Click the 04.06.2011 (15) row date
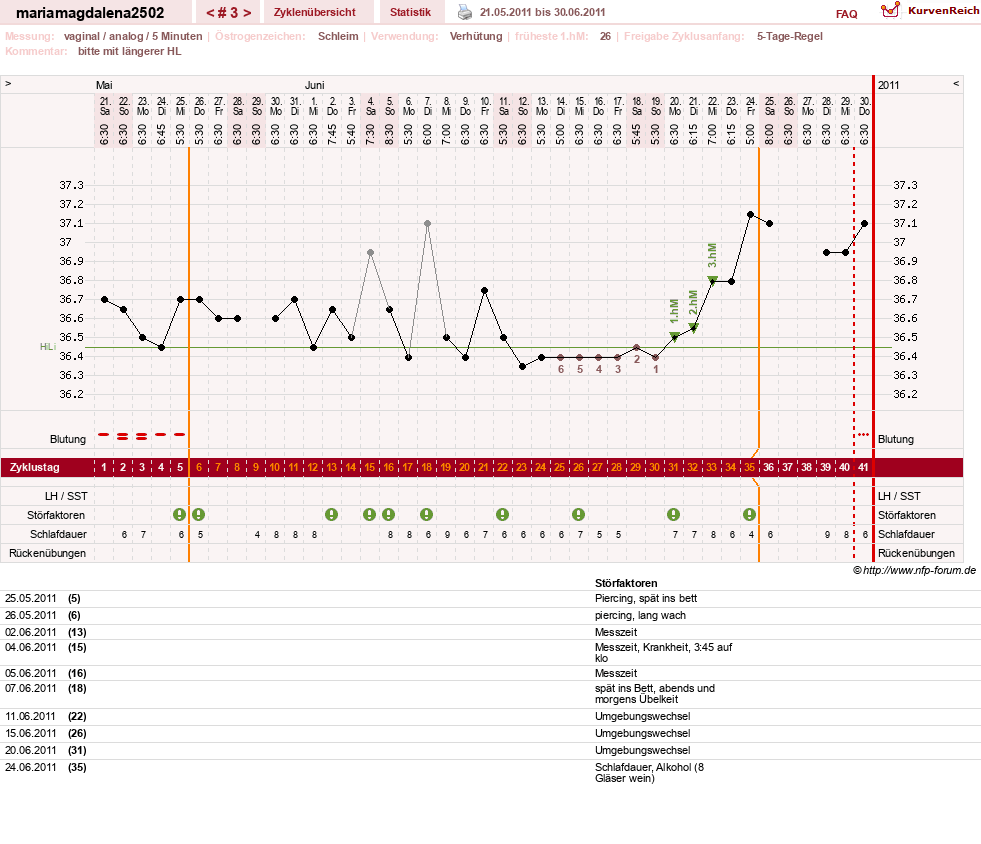 (31, 648)
